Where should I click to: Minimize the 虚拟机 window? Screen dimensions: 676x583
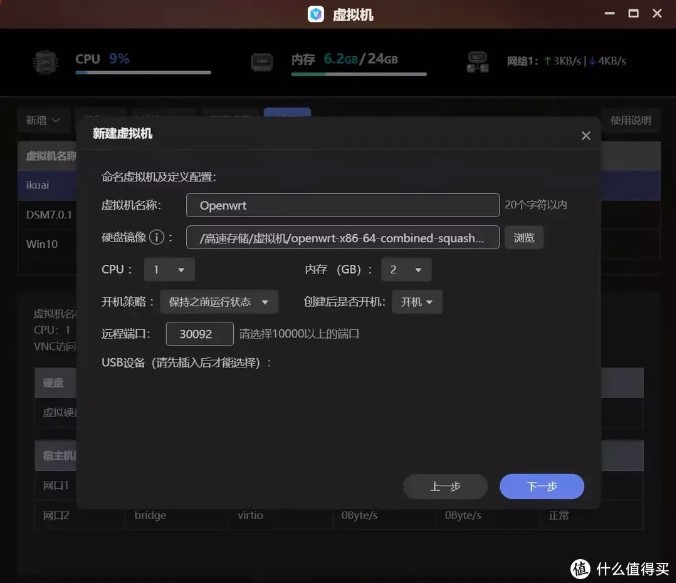point(610,14)
